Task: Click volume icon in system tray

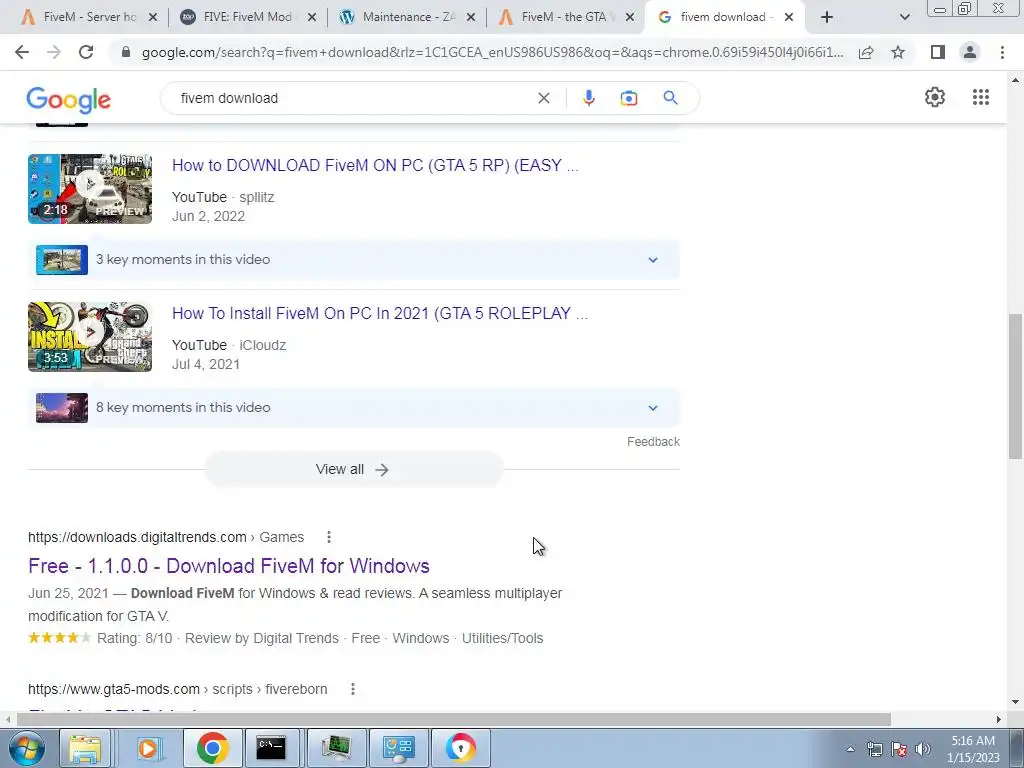Action: pos(923,749)
